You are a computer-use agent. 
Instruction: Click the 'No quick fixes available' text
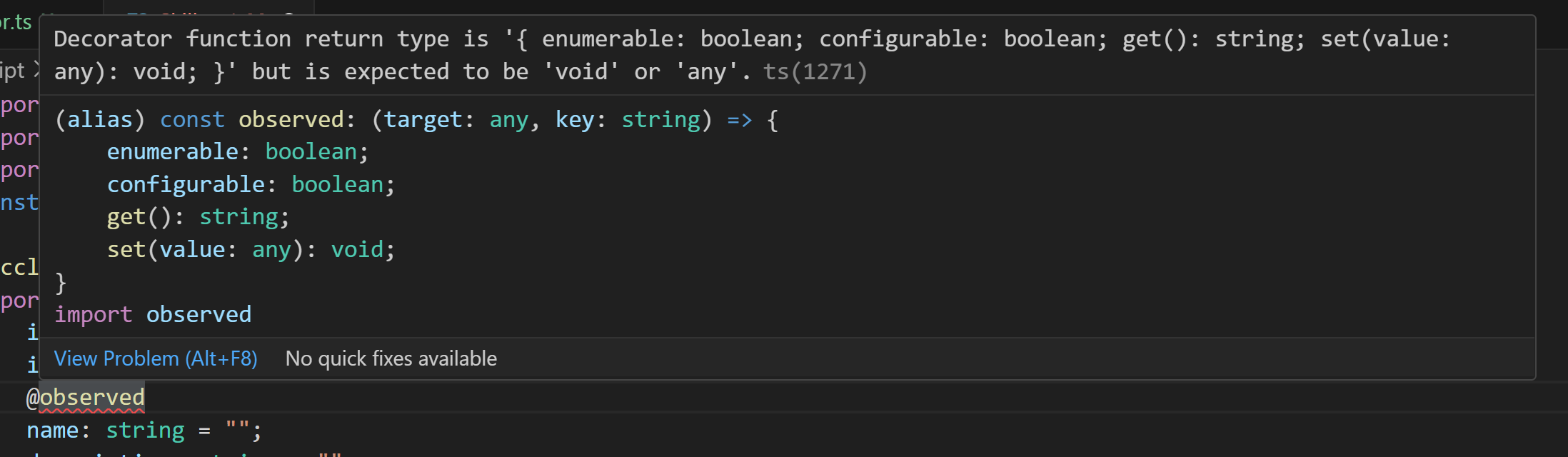(x=391, y=358)
